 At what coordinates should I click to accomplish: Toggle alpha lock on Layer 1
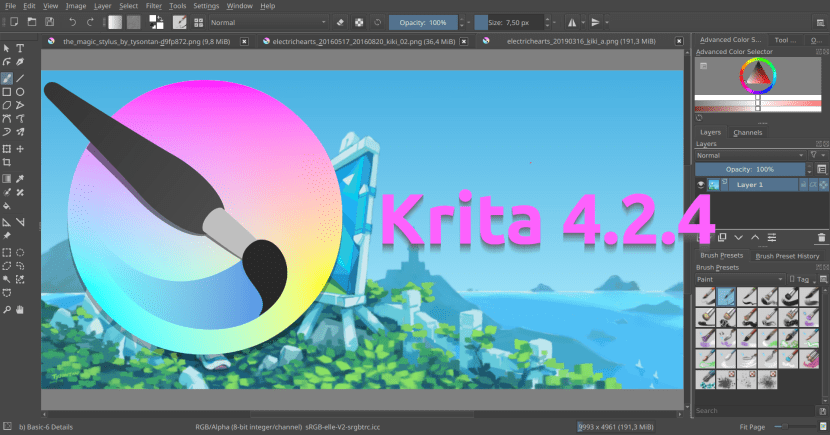[x=823, y=185]
